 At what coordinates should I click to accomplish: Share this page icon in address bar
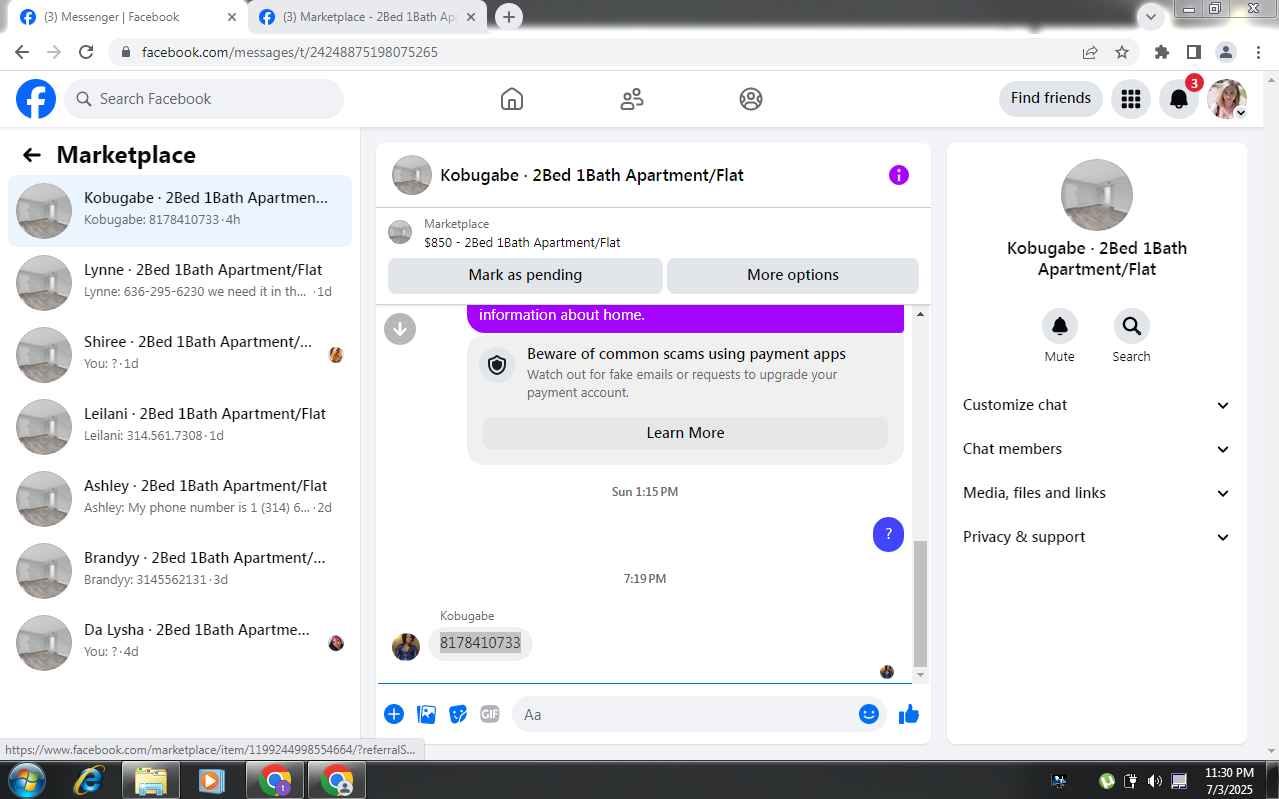click(1090, 52)
